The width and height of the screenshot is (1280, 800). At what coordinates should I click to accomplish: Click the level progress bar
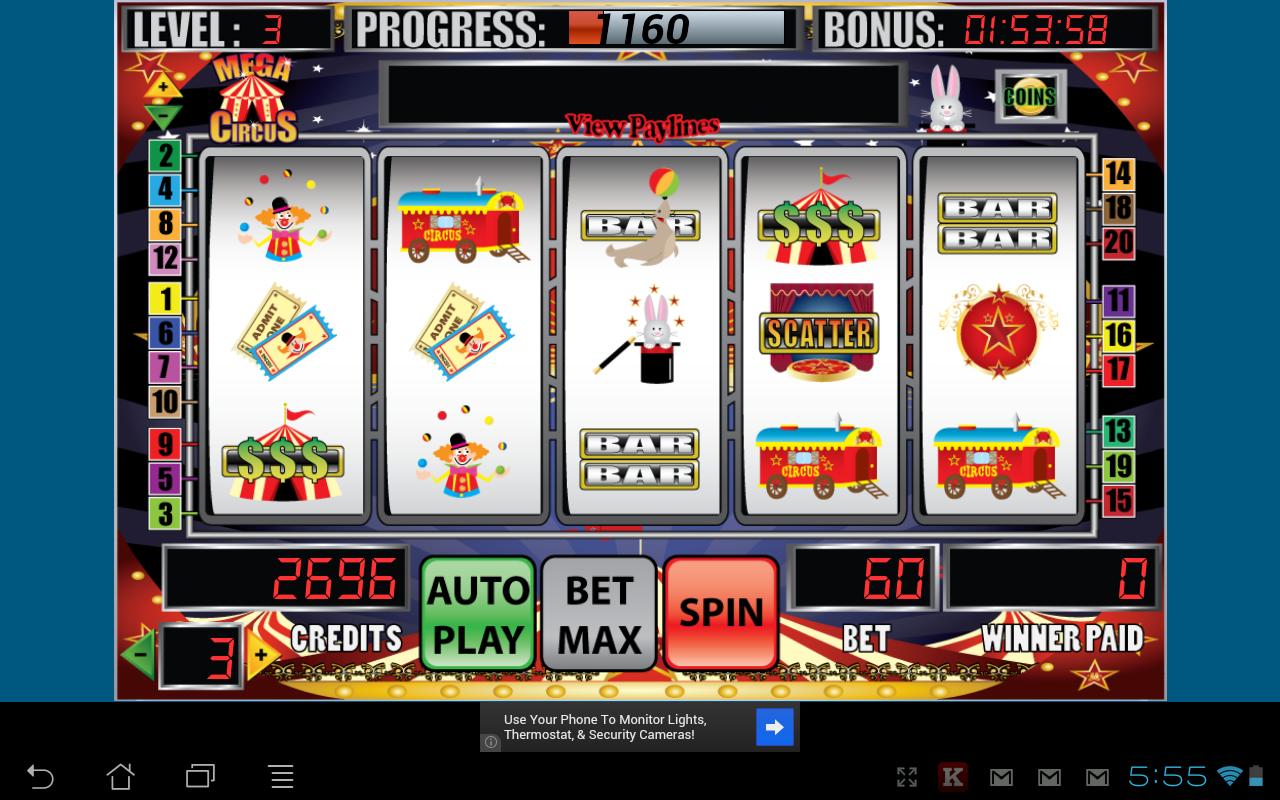tap(676, 29)
